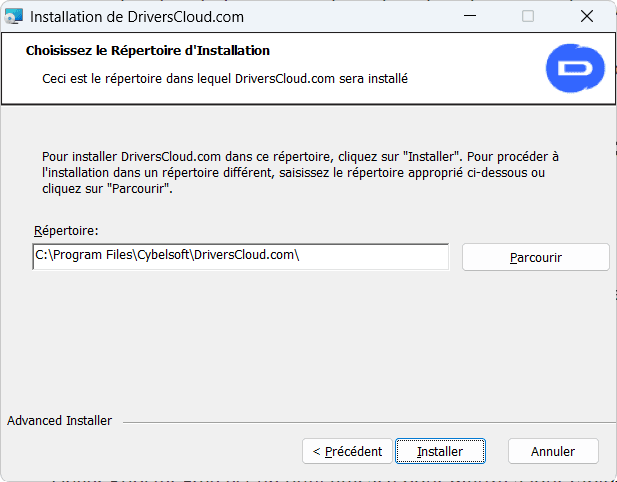The width and height of the screenshot is (617, 482).
Task: Focus the Répertoire install path field
Action: [x=240, y=257]
